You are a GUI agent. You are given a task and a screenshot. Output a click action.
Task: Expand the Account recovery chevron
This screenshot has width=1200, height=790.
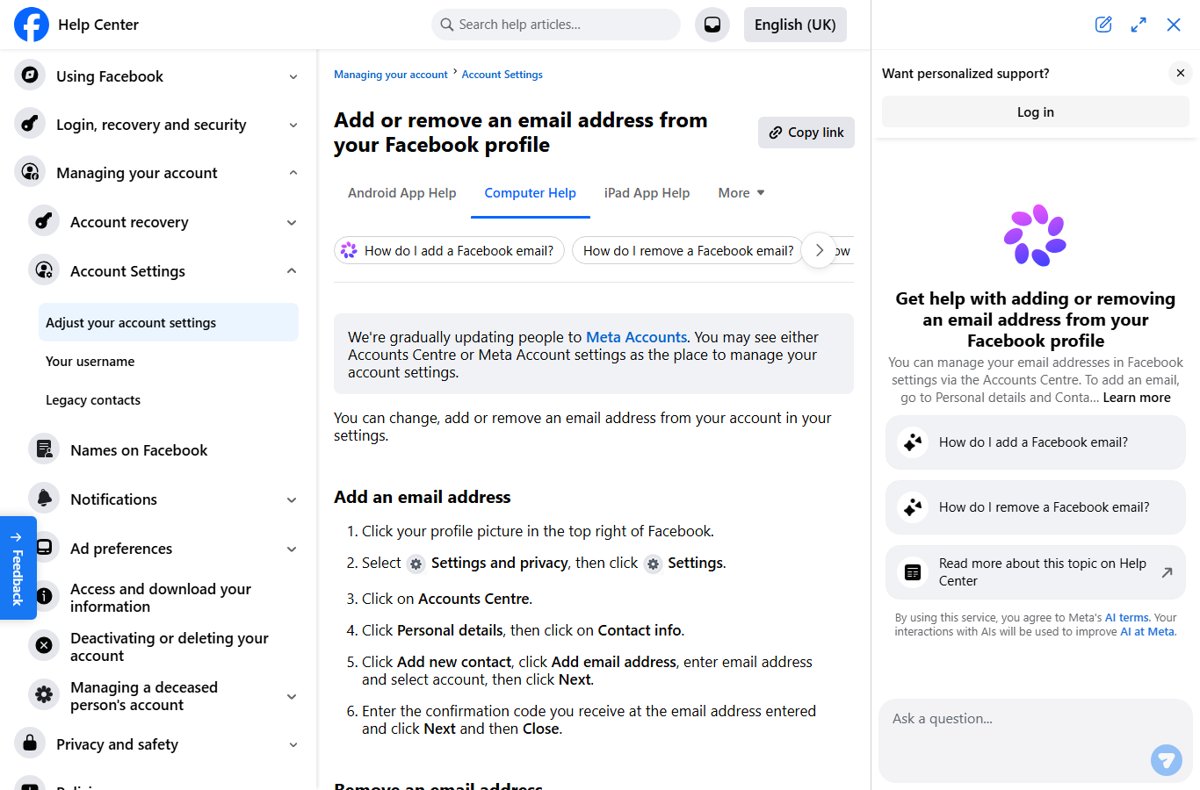[292, 222]
